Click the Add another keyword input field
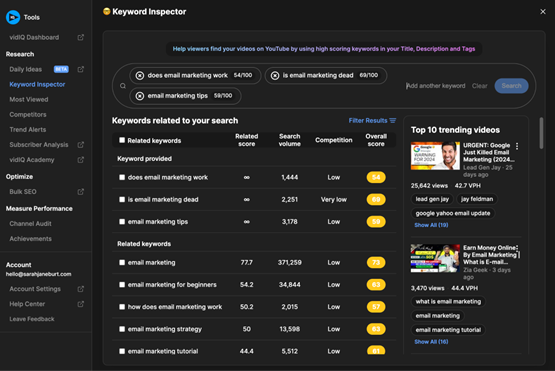 (435, 86)
